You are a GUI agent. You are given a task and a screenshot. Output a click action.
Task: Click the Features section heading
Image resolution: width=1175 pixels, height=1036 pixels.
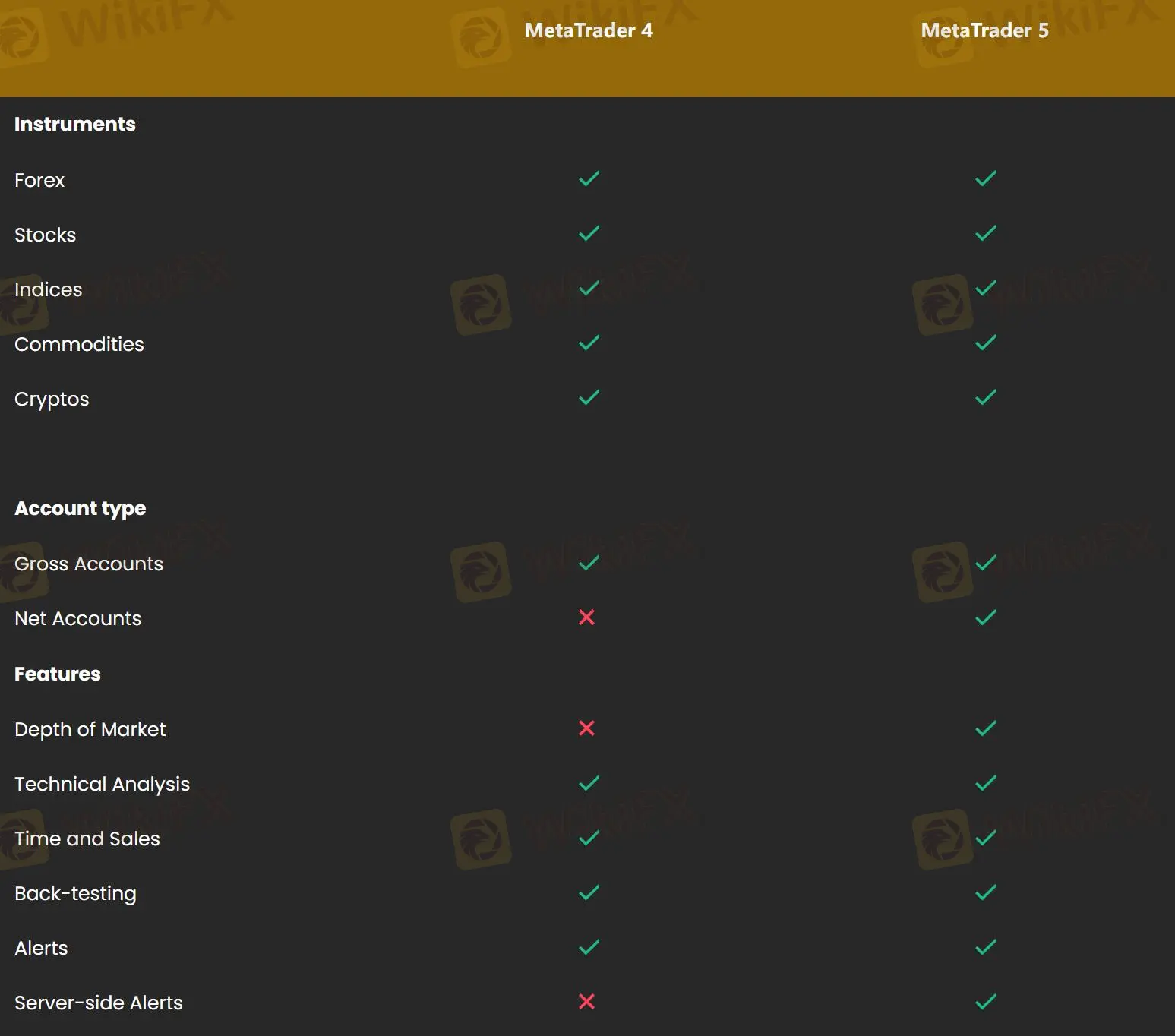coord(57,674)
